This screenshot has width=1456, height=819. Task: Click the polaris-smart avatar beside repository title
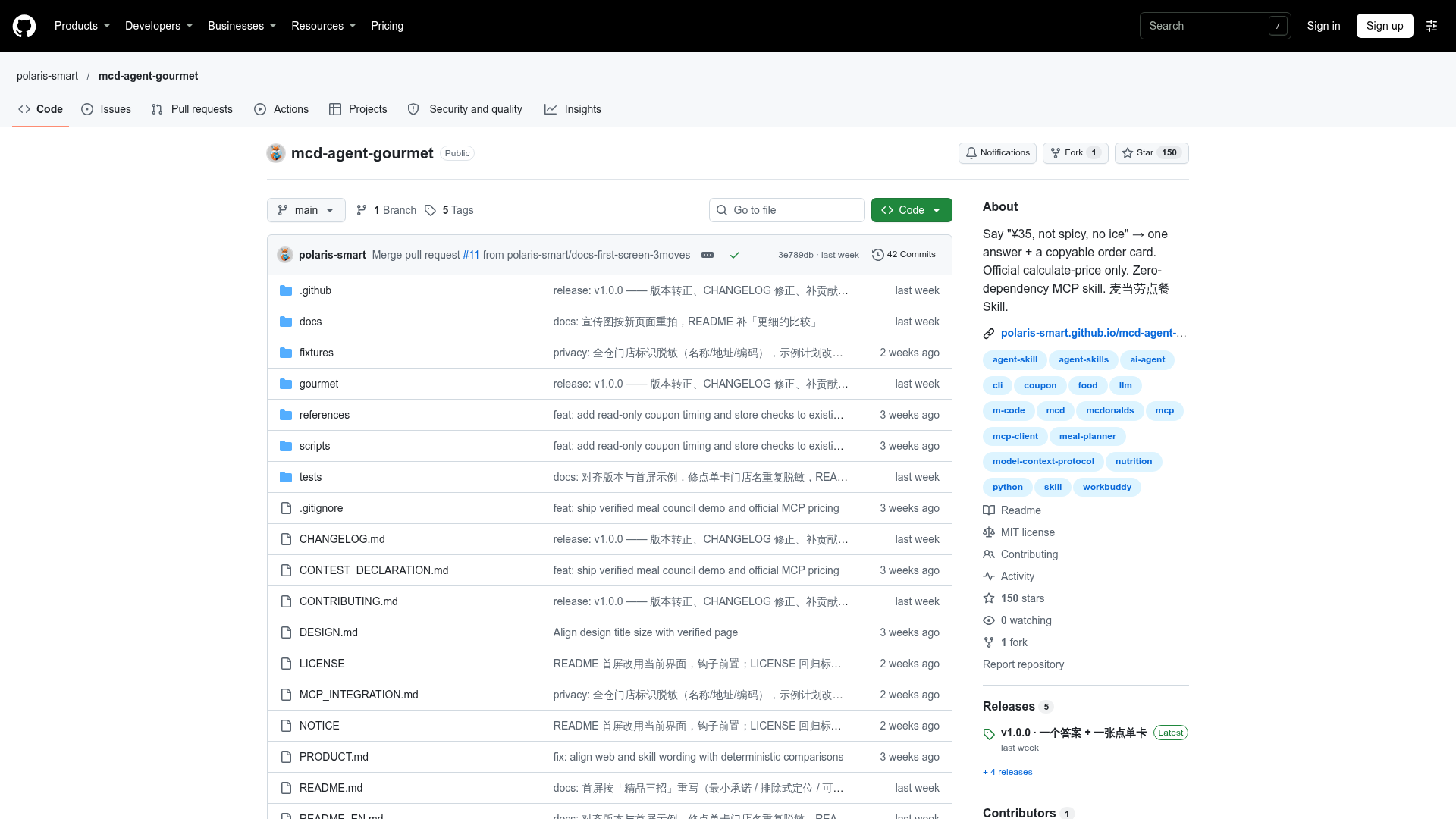coord(276,153)
